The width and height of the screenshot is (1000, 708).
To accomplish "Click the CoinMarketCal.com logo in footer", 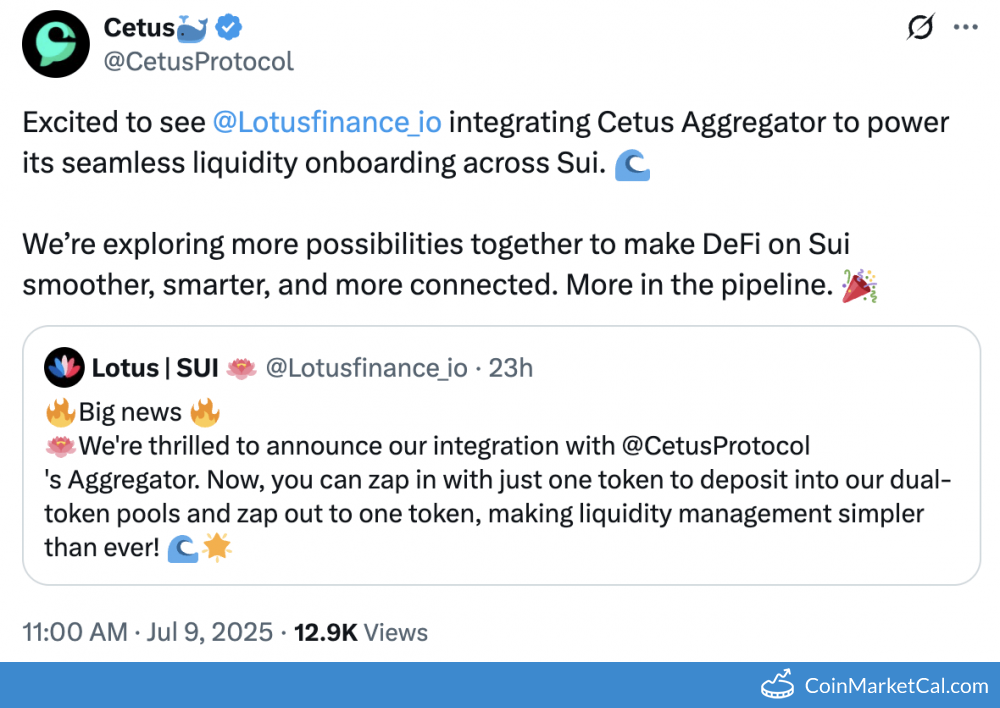I will (x=874, y=685).
